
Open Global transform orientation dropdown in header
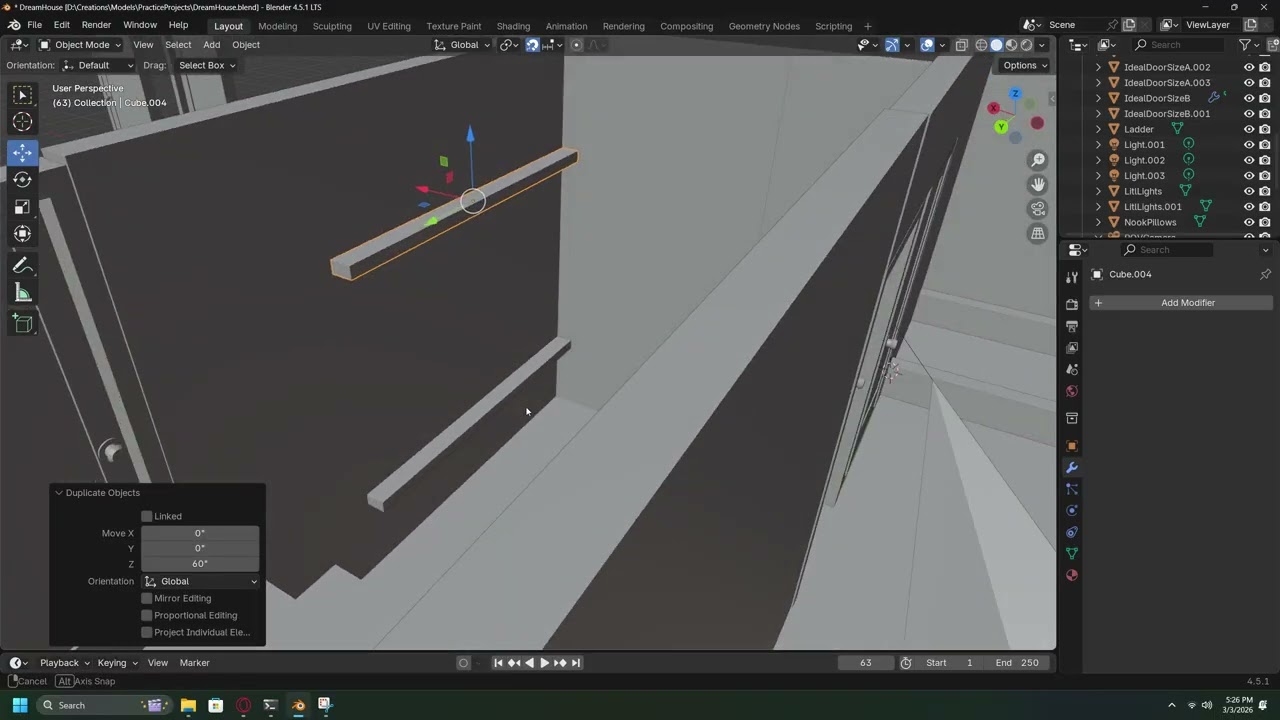[x=462, y=44]
